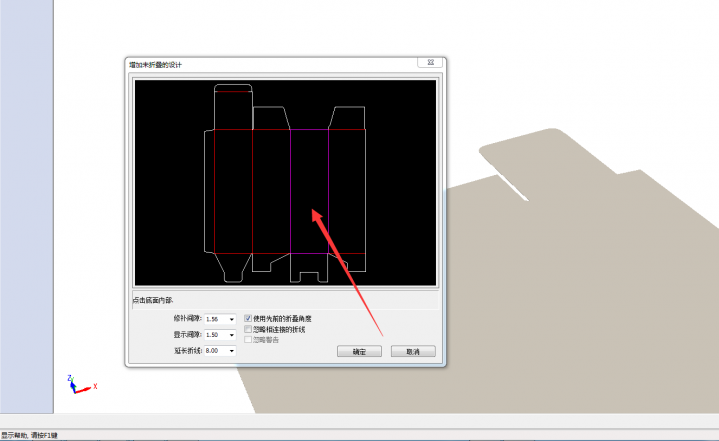Click the 取消 button
The height and width of the screenshot is (441, 719).
(413, 352)
